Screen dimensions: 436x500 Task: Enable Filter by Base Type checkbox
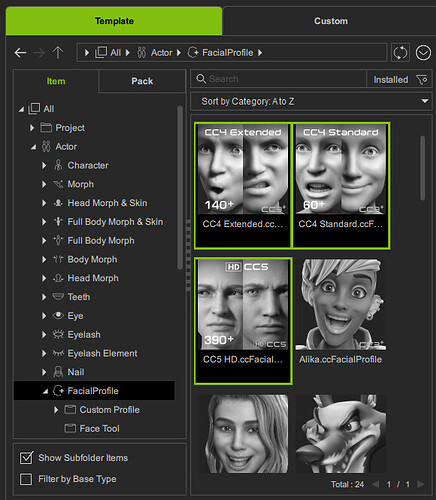26,479
